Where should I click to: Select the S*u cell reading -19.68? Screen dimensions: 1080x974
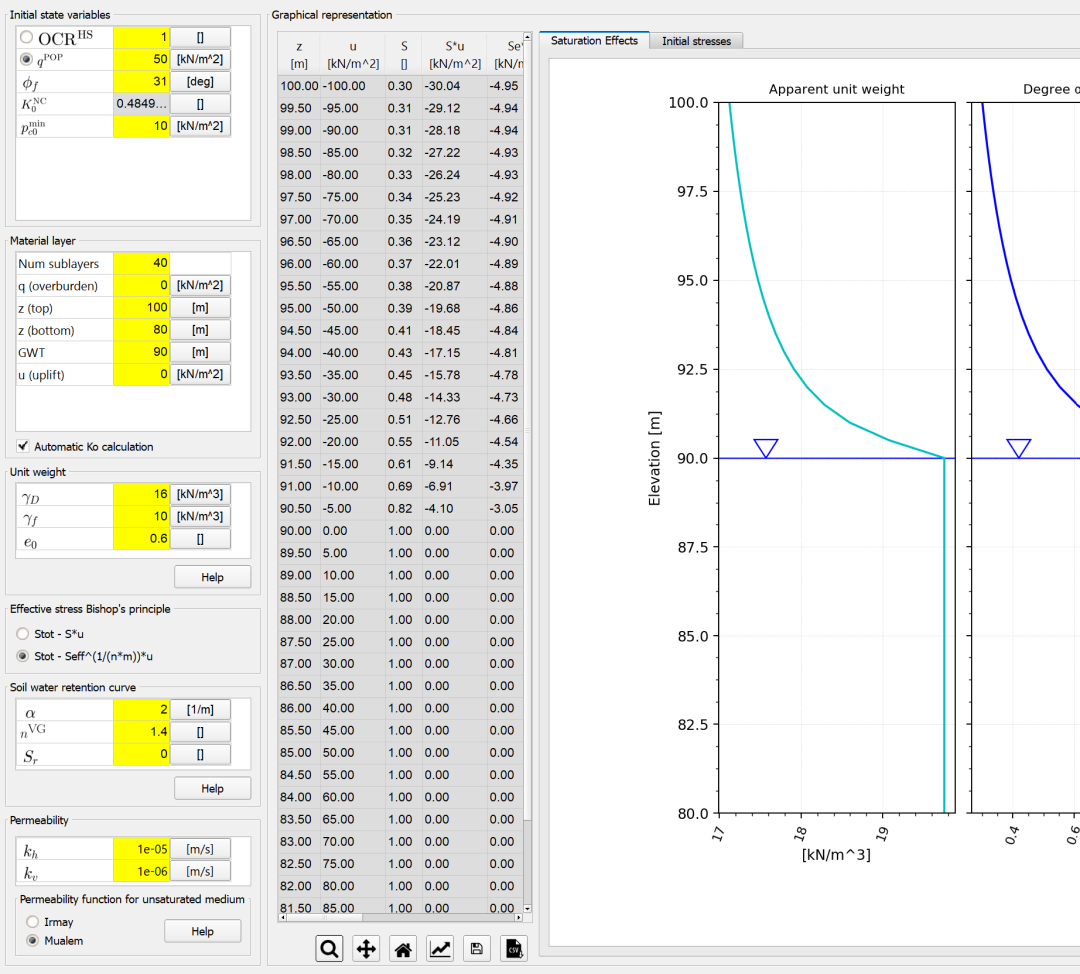pyautogui.click(x=455, y=308)
